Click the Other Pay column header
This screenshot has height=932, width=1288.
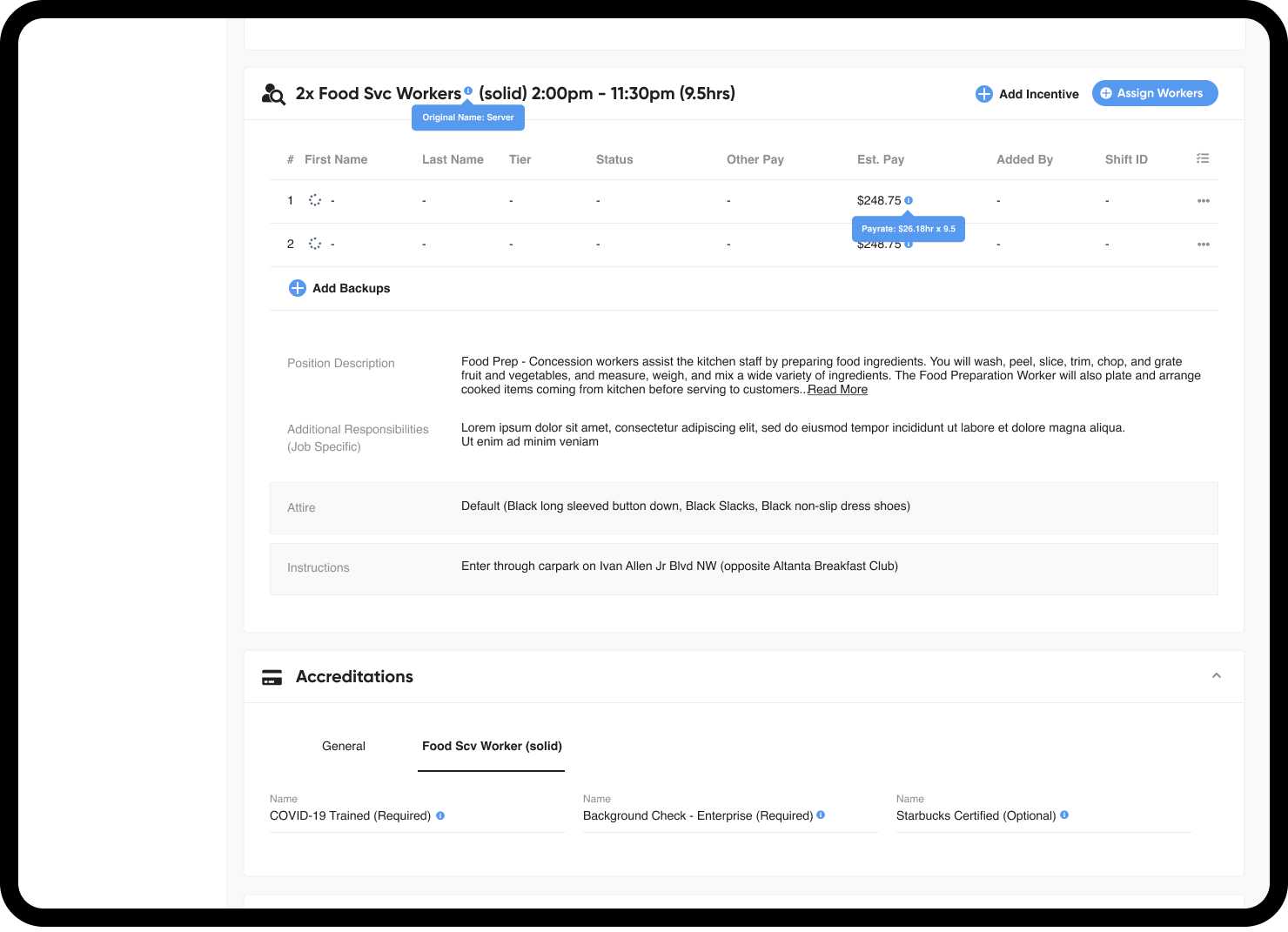(x=755, y=159)
